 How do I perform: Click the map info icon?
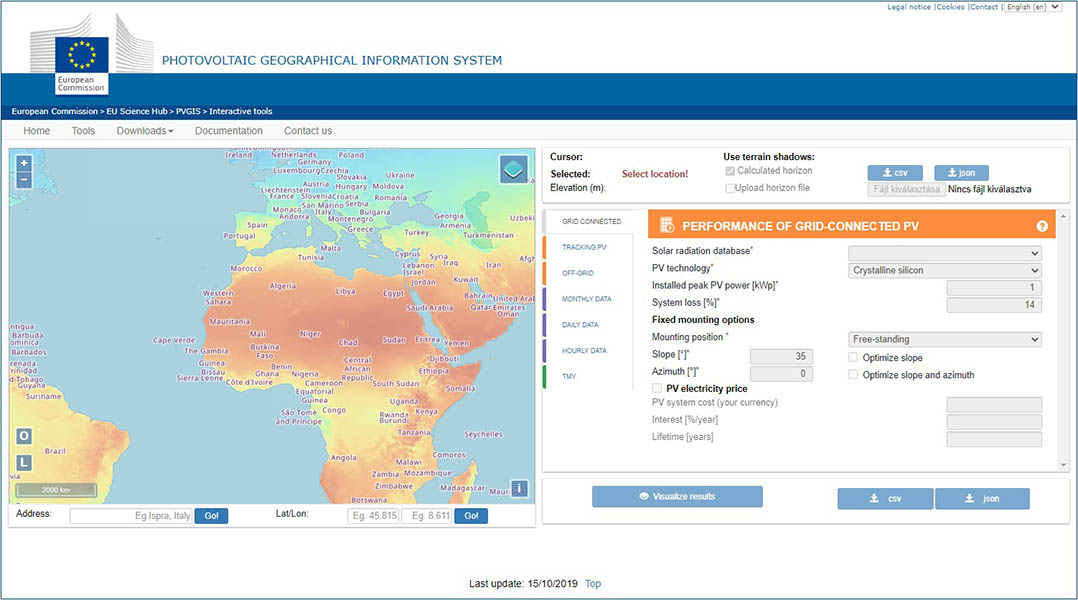coord(519,489)
